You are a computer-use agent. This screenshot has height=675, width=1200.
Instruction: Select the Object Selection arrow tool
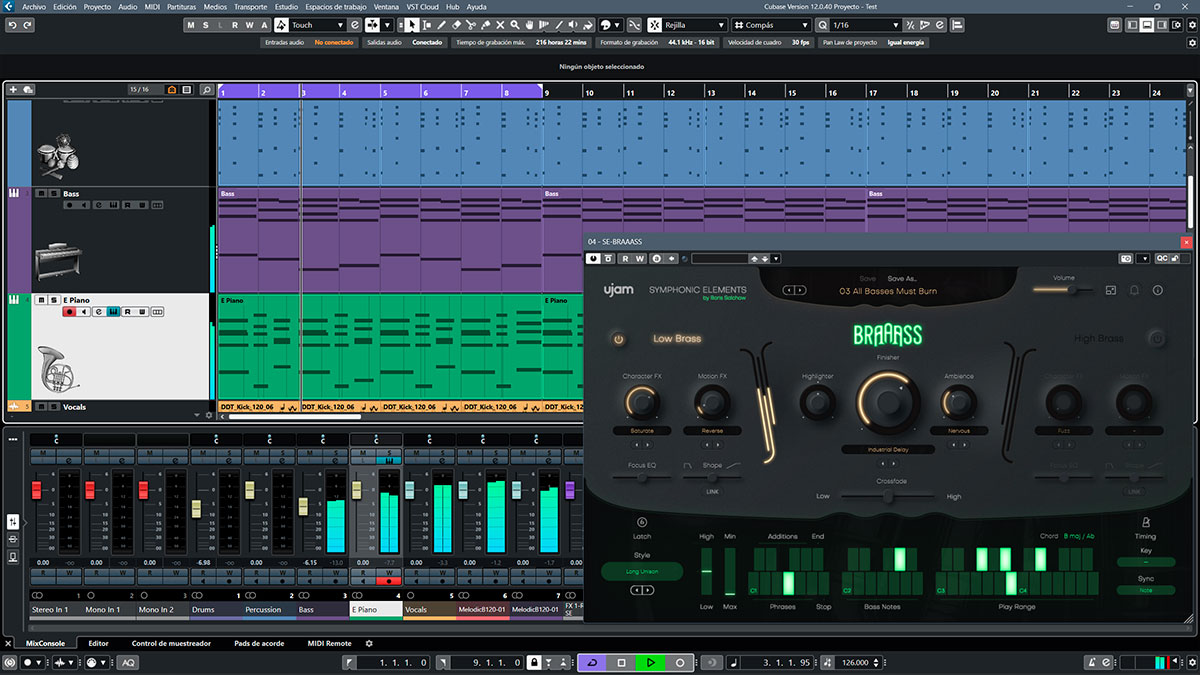414,25
